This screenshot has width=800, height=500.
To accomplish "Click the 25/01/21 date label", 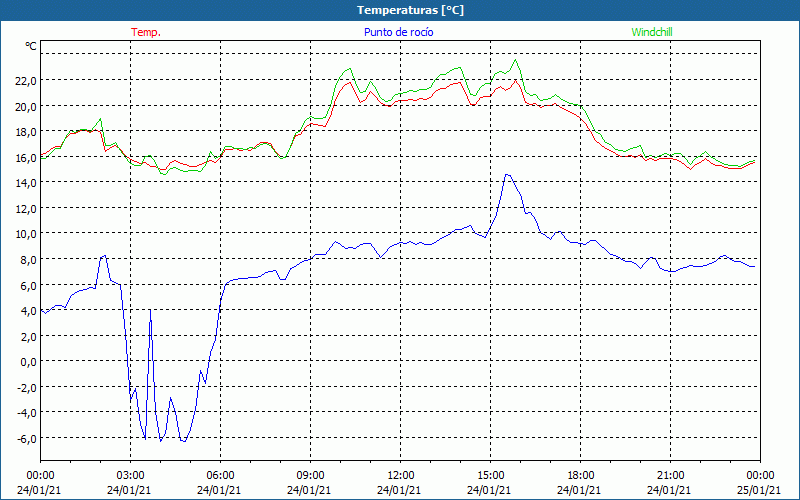I will pos(759,490).
